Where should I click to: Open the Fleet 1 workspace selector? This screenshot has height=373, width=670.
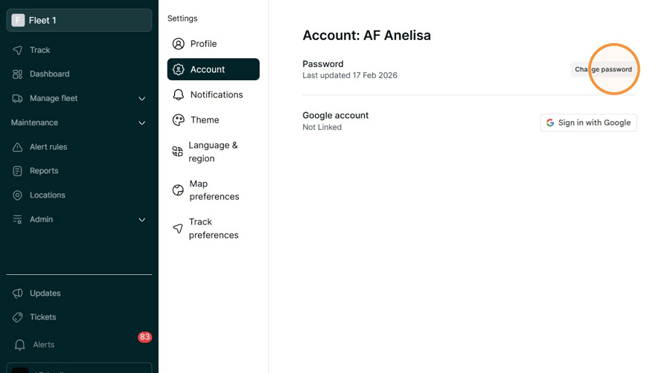pos(79,20)
